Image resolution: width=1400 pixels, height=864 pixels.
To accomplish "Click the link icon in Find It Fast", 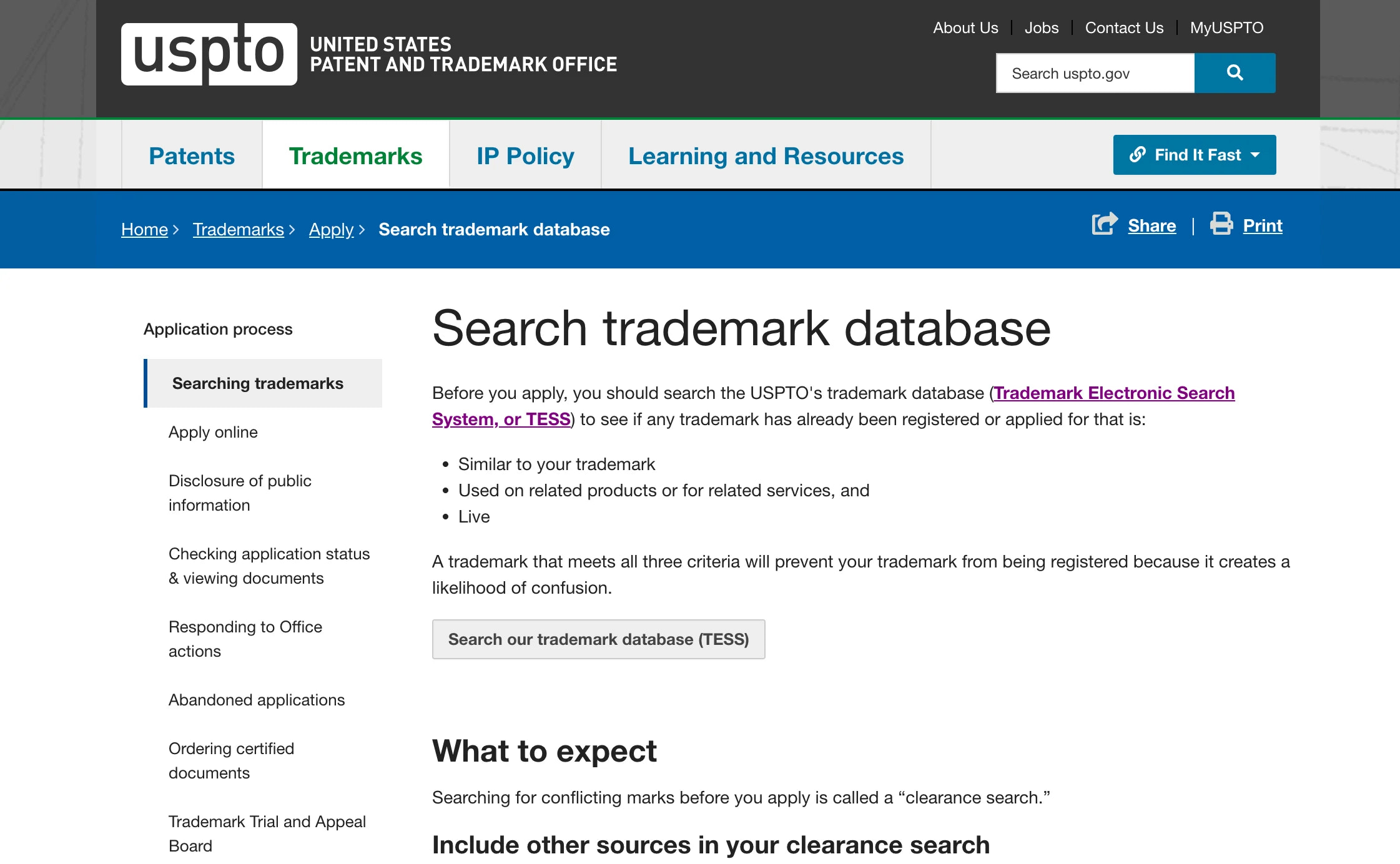I will 1139,154.
